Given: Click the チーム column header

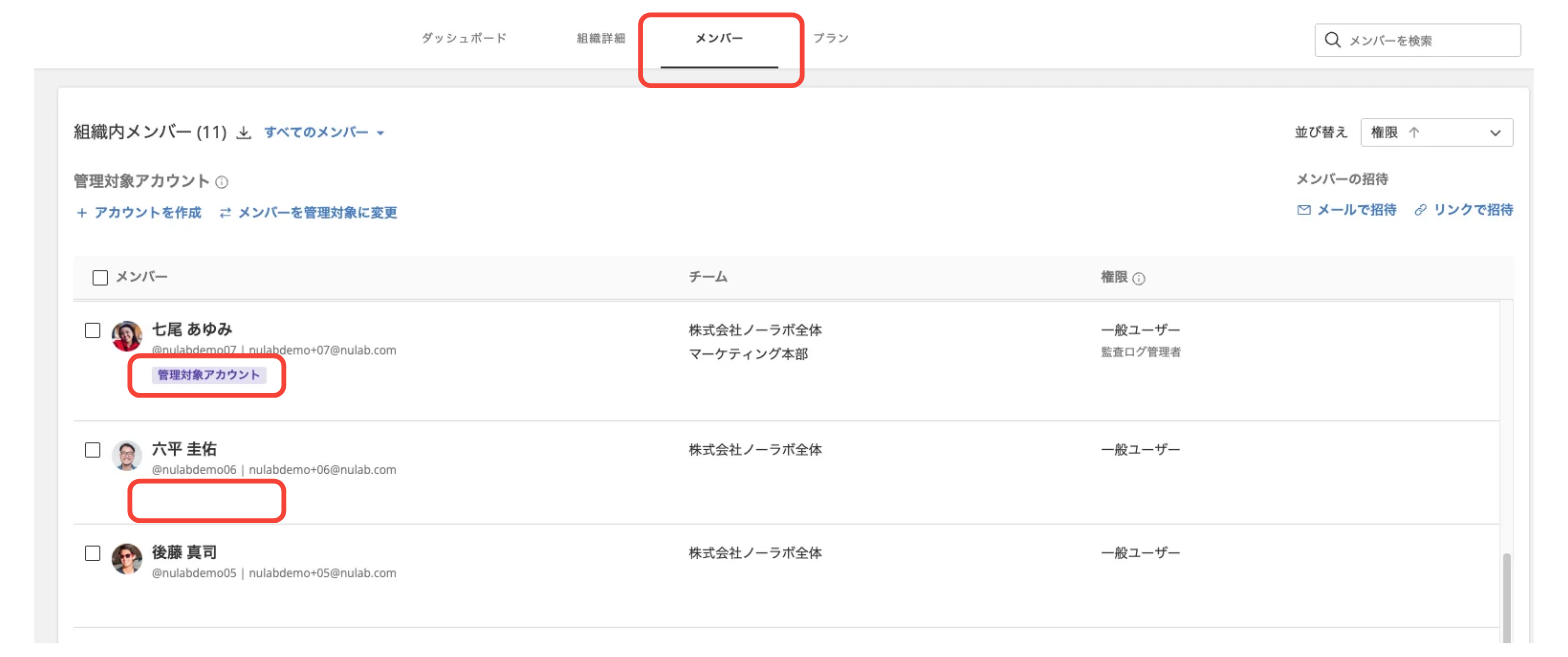Looking at the screenshot, I should (707, 276).
